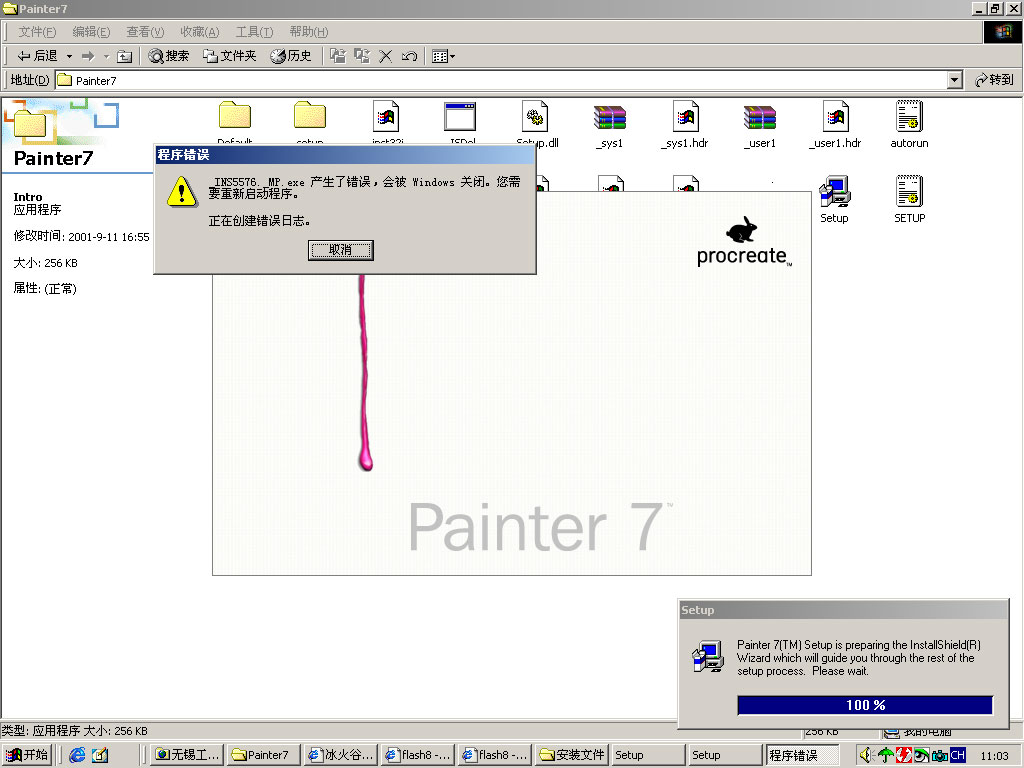
Task: Click the Move To toolbar icon
Action: coord(338,56)
